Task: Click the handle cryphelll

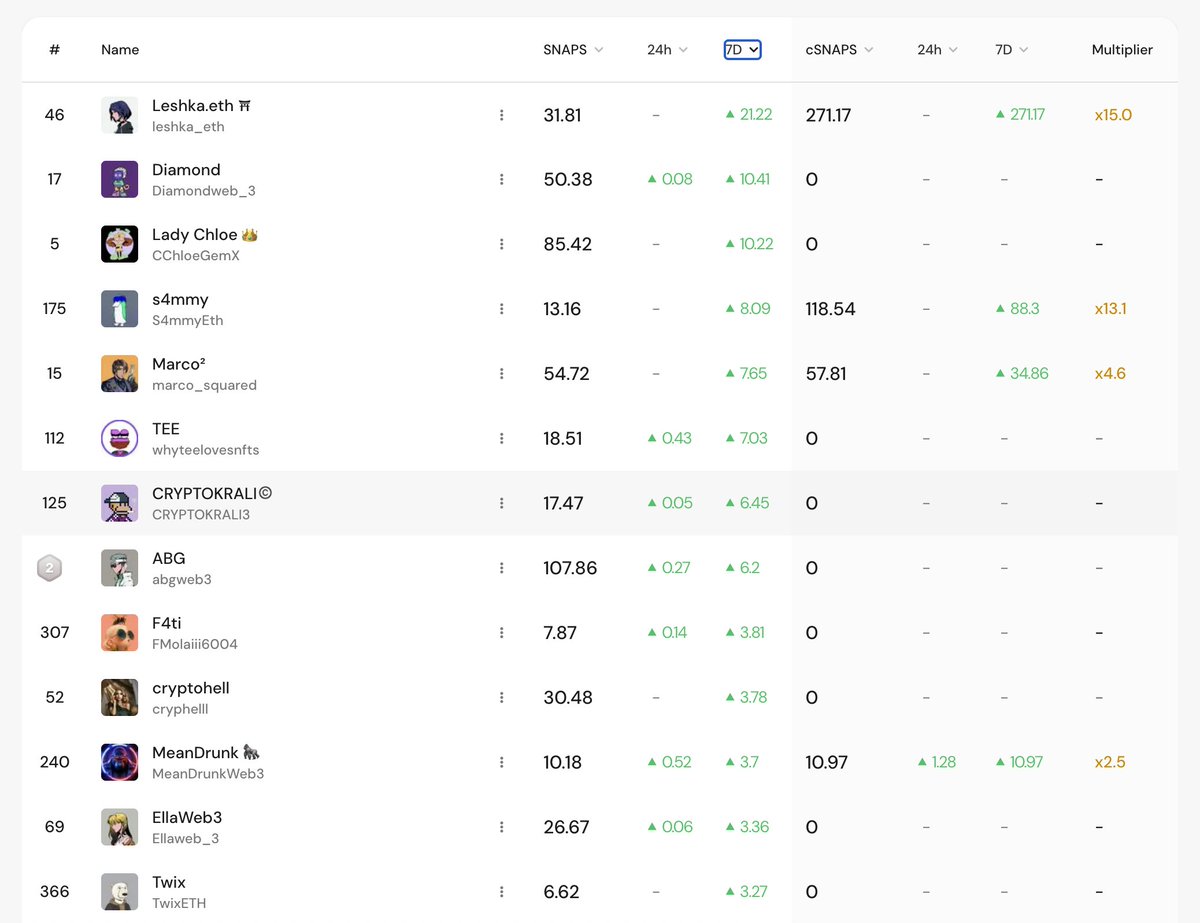Action: click(x=180, y=709)
